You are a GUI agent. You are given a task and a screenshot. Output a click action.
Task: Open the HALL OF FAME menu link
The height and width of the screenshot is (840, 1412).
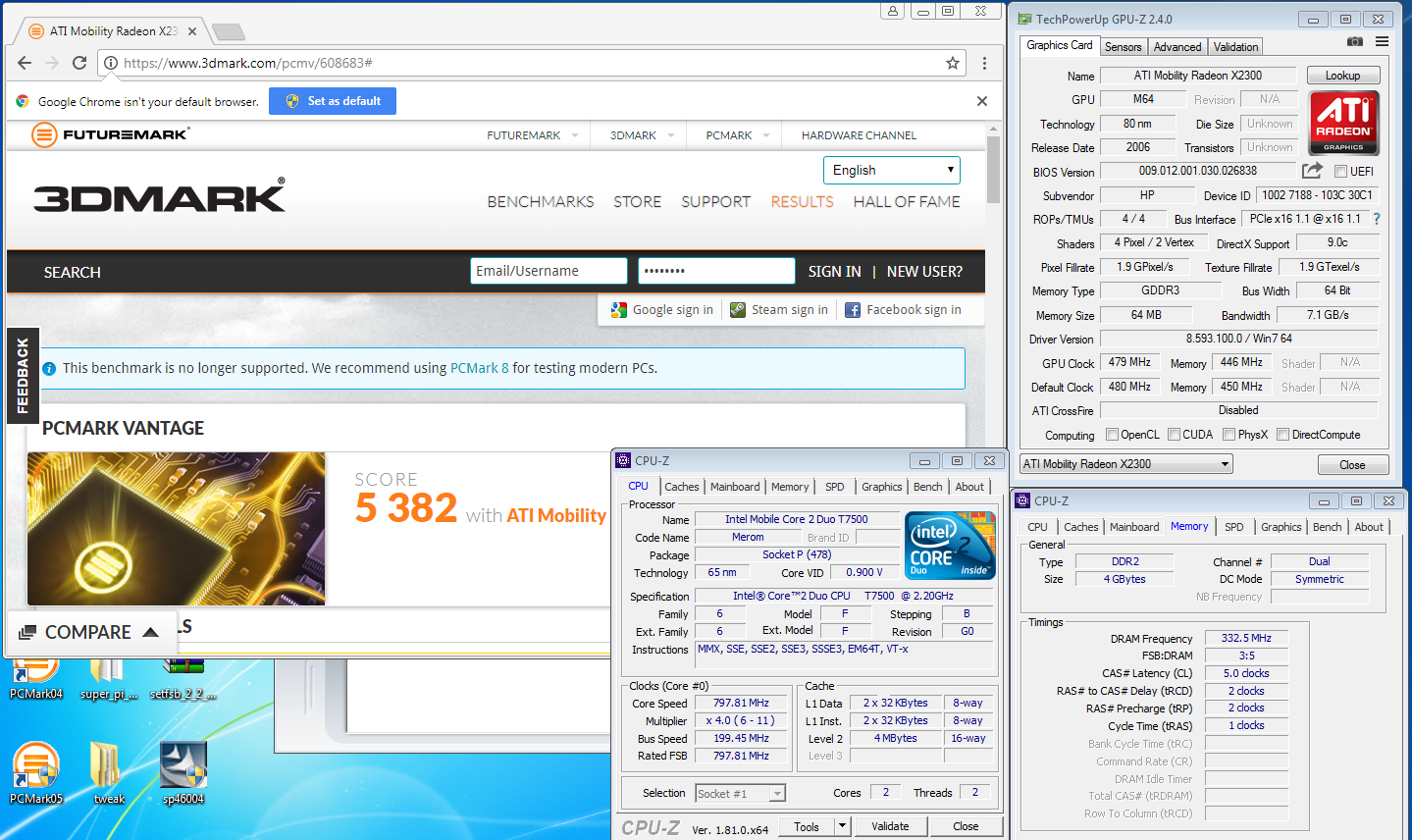[x=907, y=201]
